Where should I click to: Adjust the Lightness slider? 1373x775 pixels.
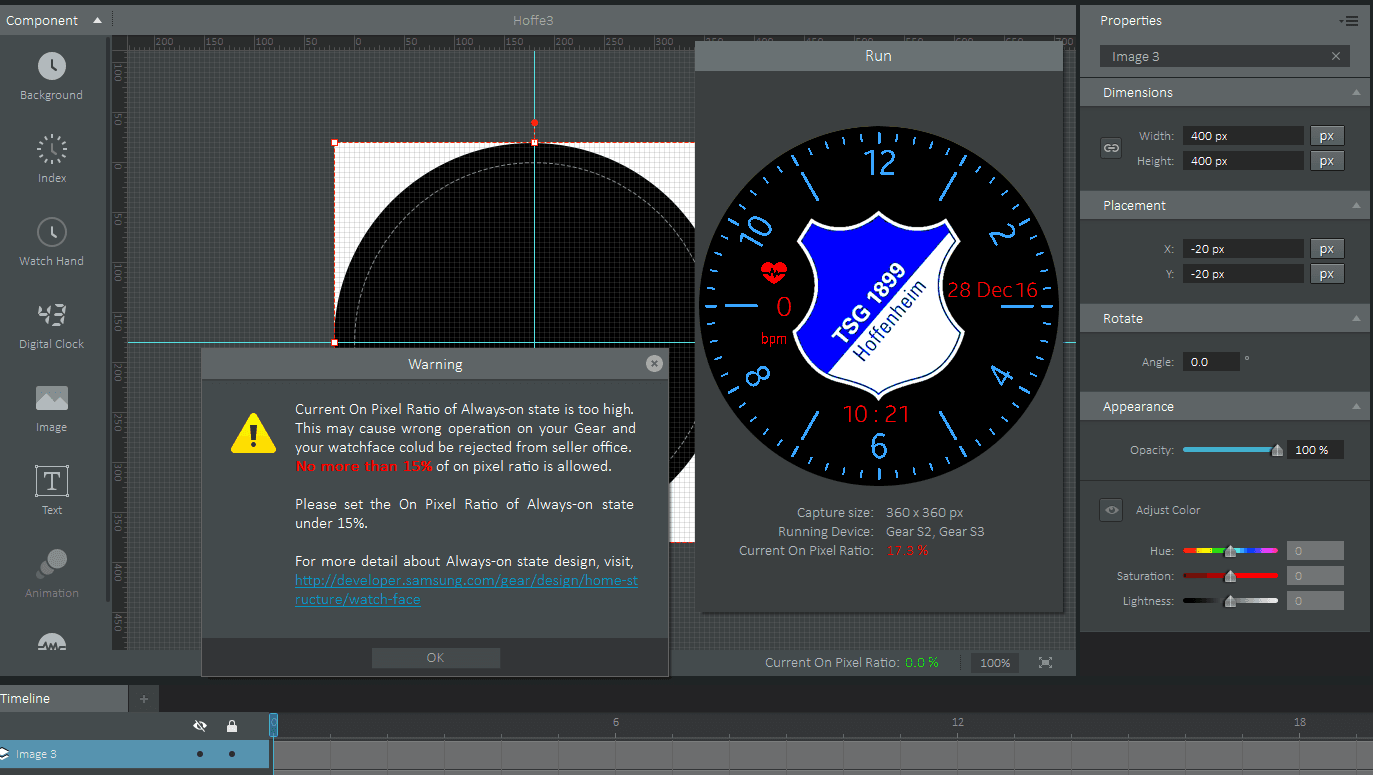[x=1230, y=601]
